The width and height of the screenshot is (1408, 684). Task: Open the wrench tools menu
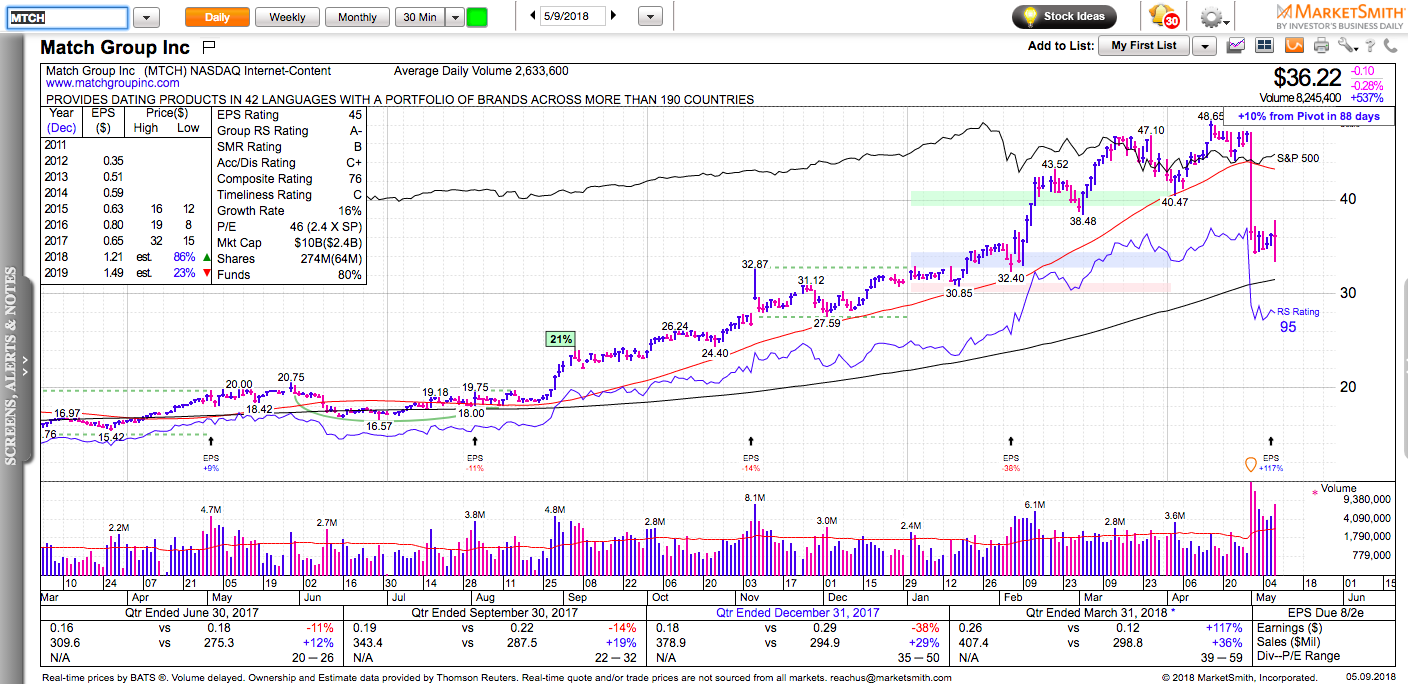point(1346,45)
